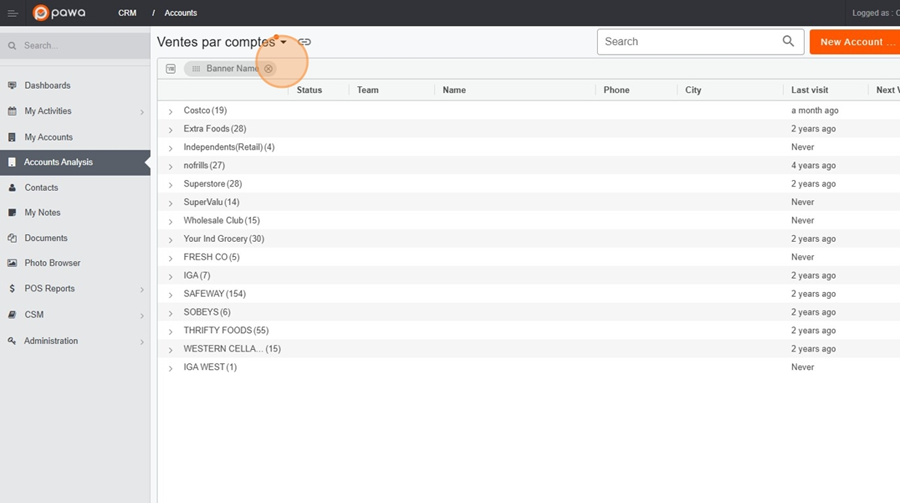This screenshot has width=900, height=503.
Task: Click the CRM breadcrumb
Action: 127,13
